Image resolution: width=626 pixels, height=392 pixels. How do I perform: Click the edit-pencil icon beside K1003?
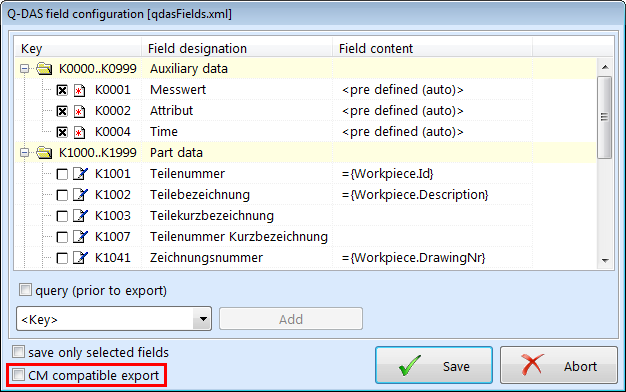(x=80, y=216)
